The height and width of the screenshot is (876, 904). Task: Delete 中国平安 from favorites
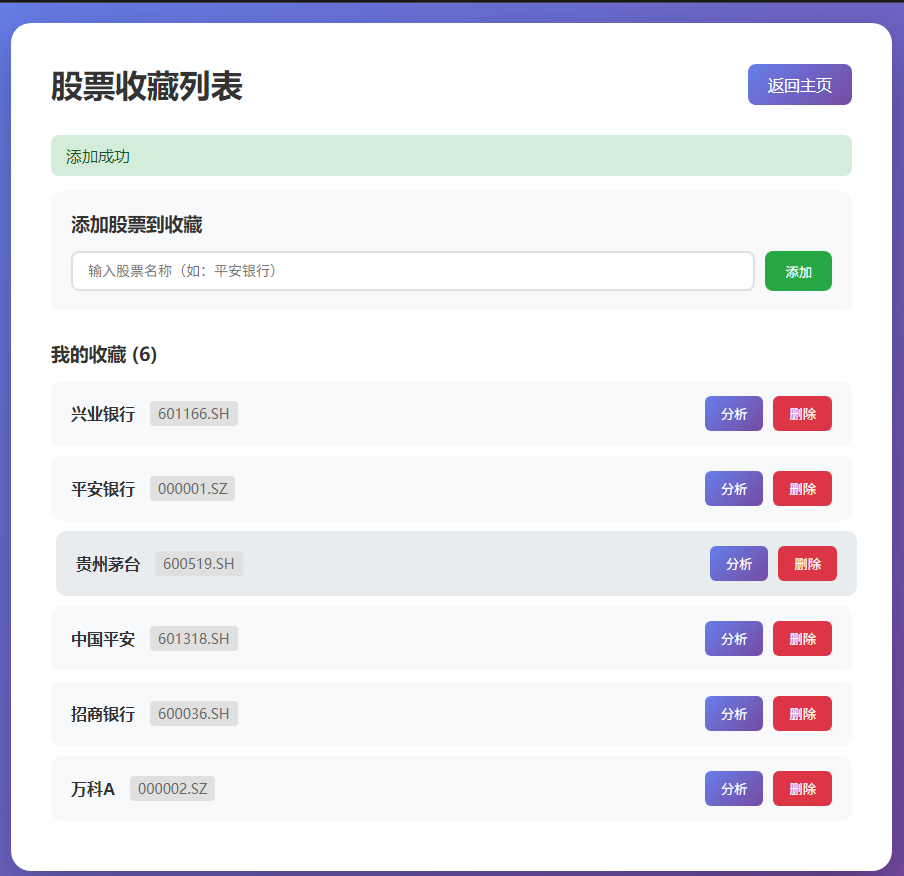click(802, 638)
